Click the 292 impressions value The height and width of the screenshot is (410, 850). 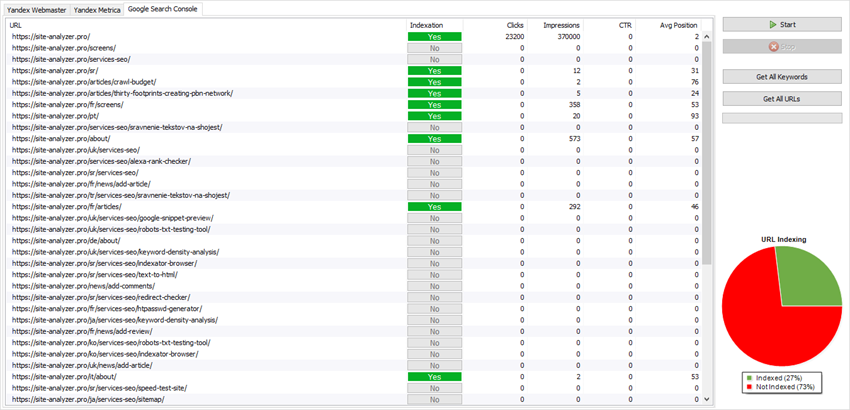575,207
